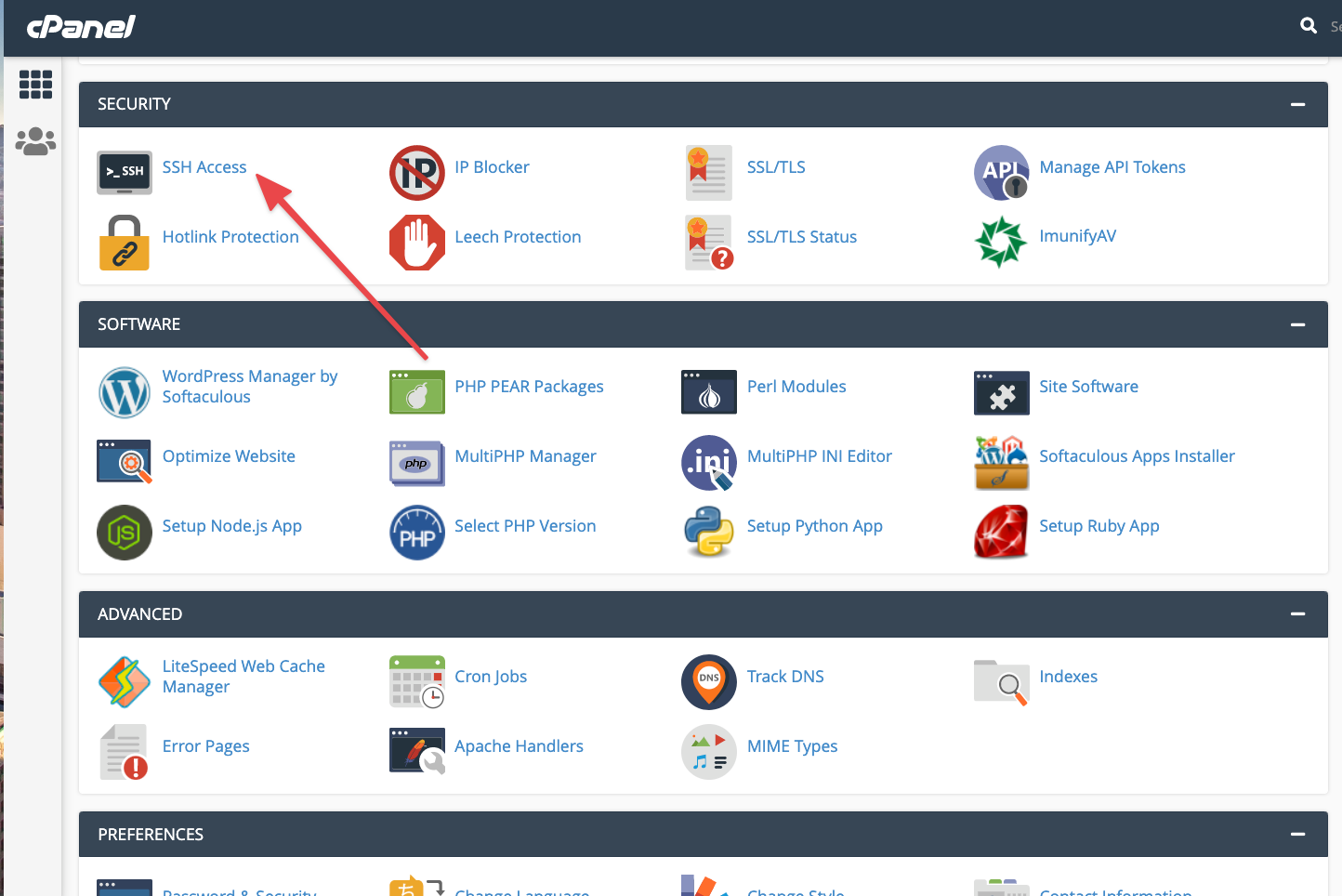Click the Setup Python App icon
Viewport: 1342px width, 896px height.
pos(709,532)
